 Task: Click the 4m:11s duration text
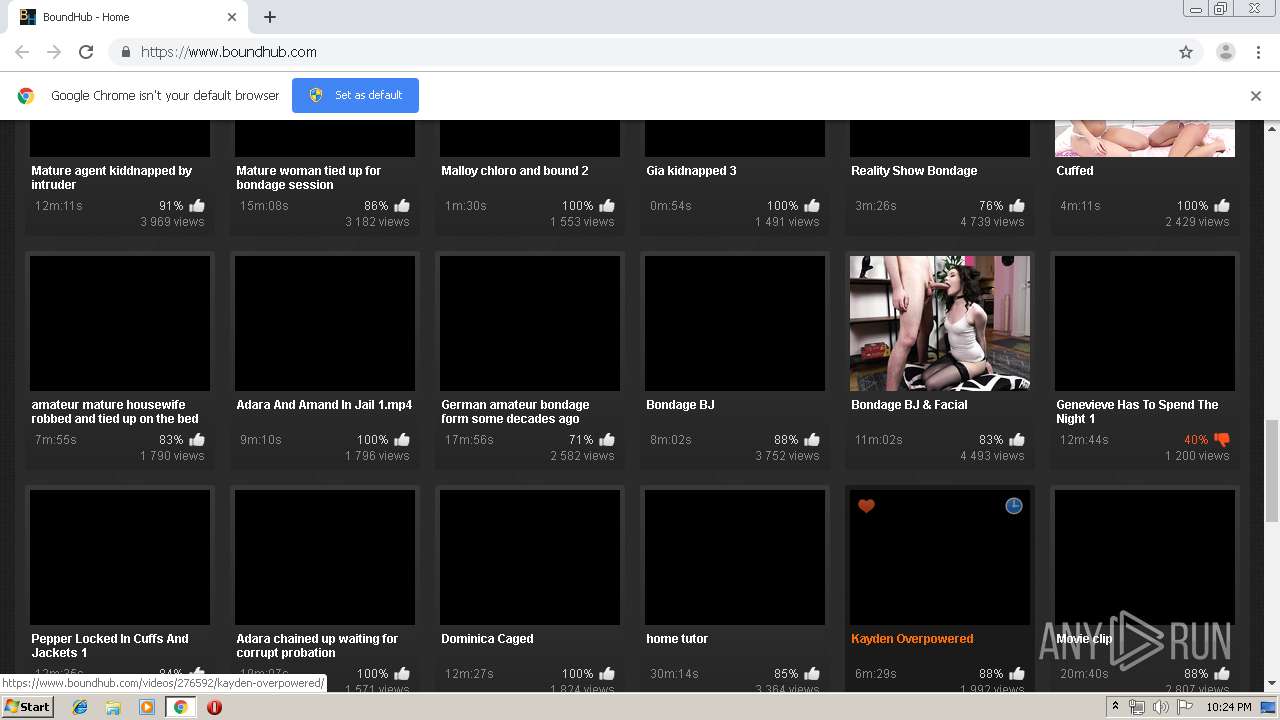[1080, 206]
